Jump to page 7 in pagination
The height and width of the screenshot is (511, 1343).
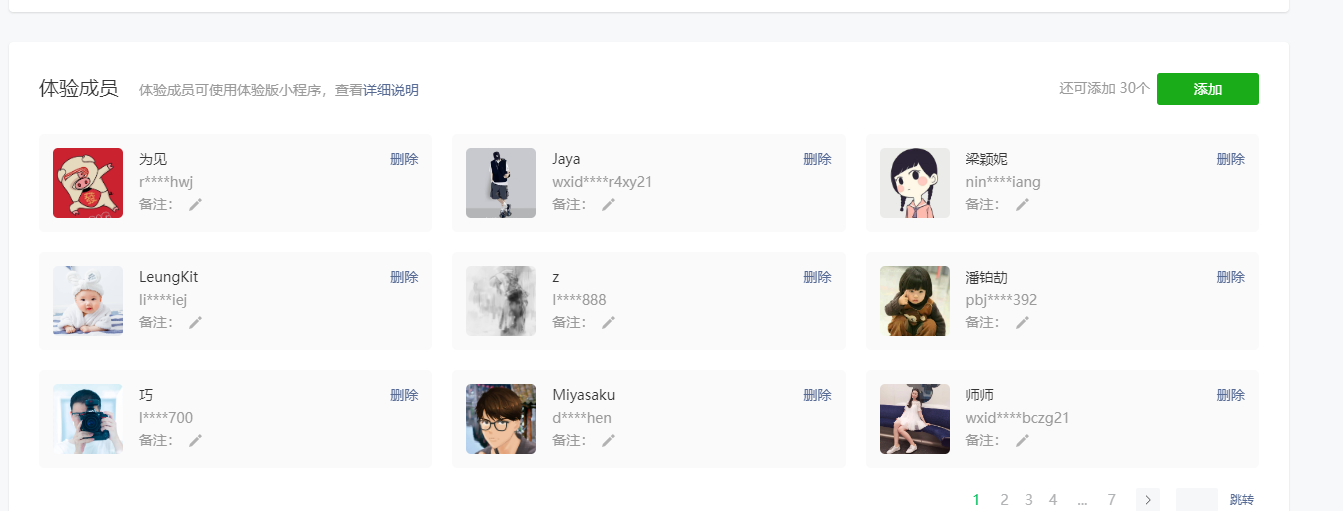1111,500
